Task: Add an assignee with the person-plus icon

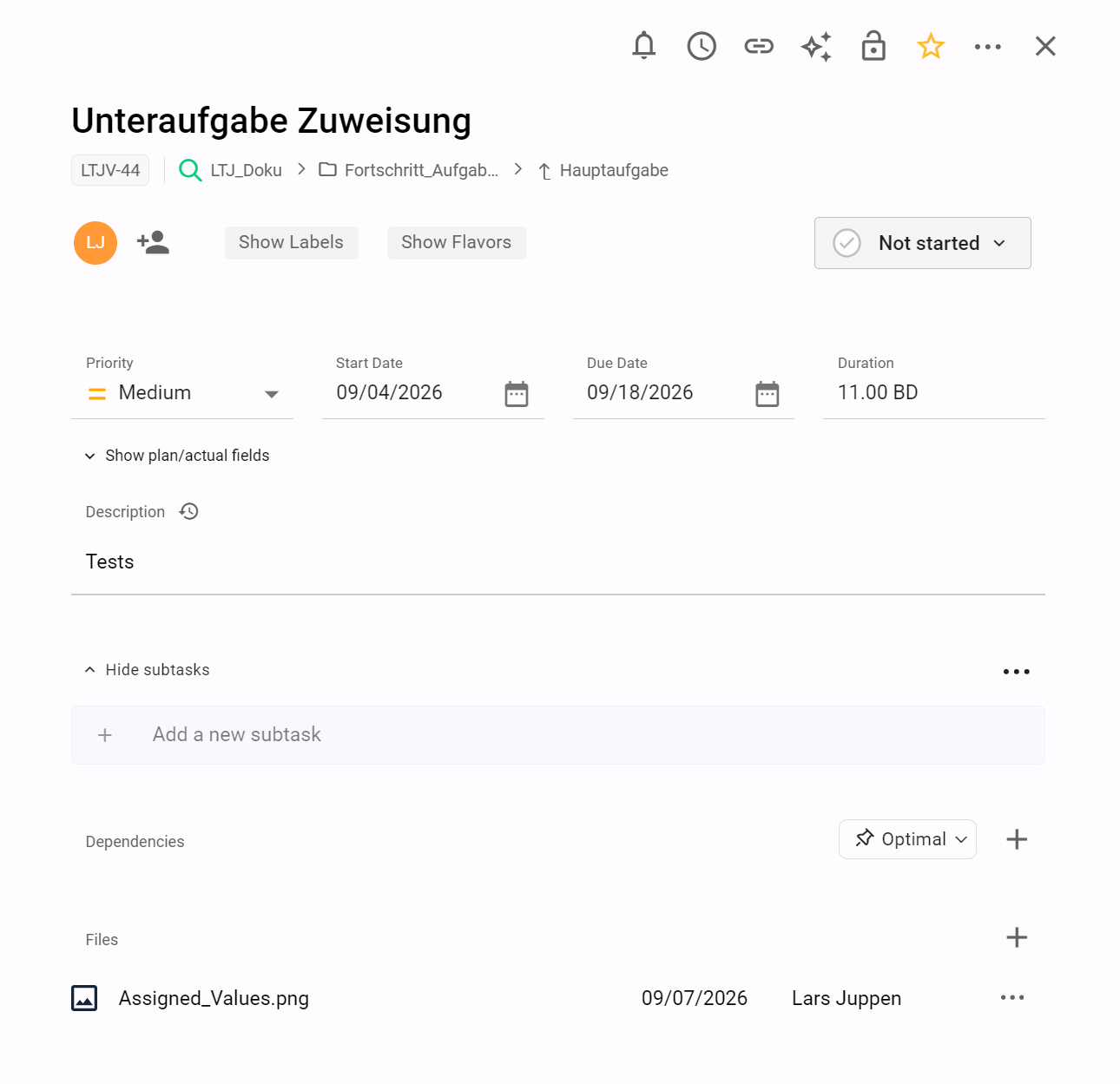Action: (x=154, y=243)
